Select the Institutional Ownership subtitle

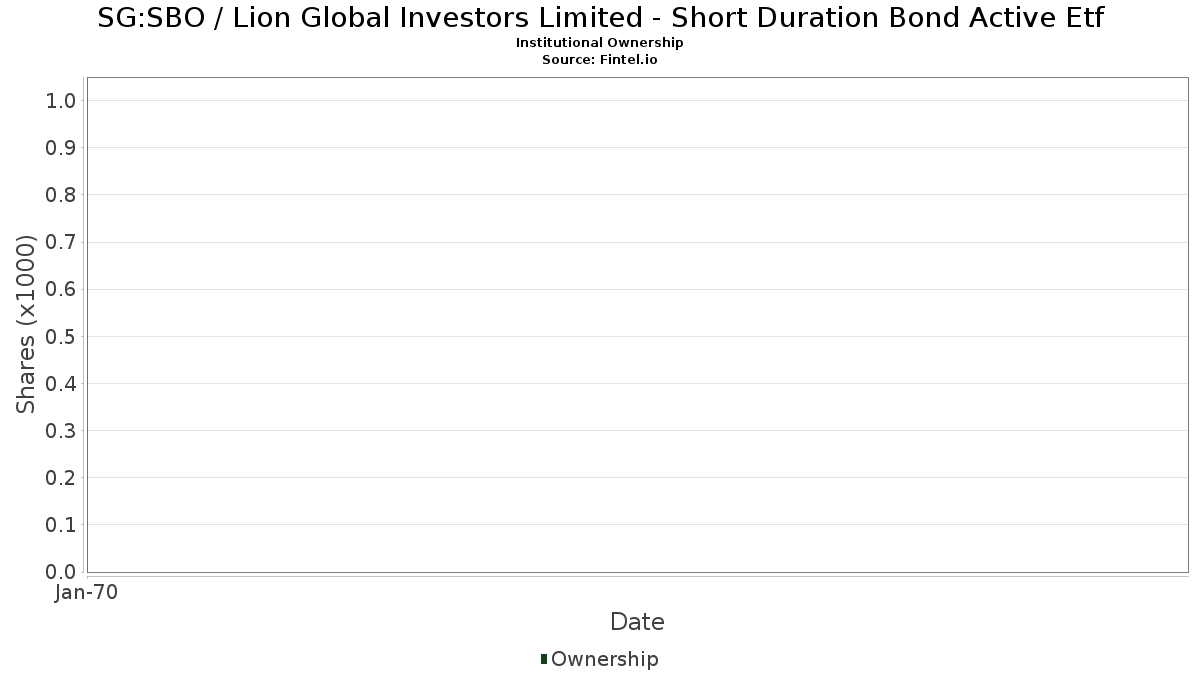point(600,43)
